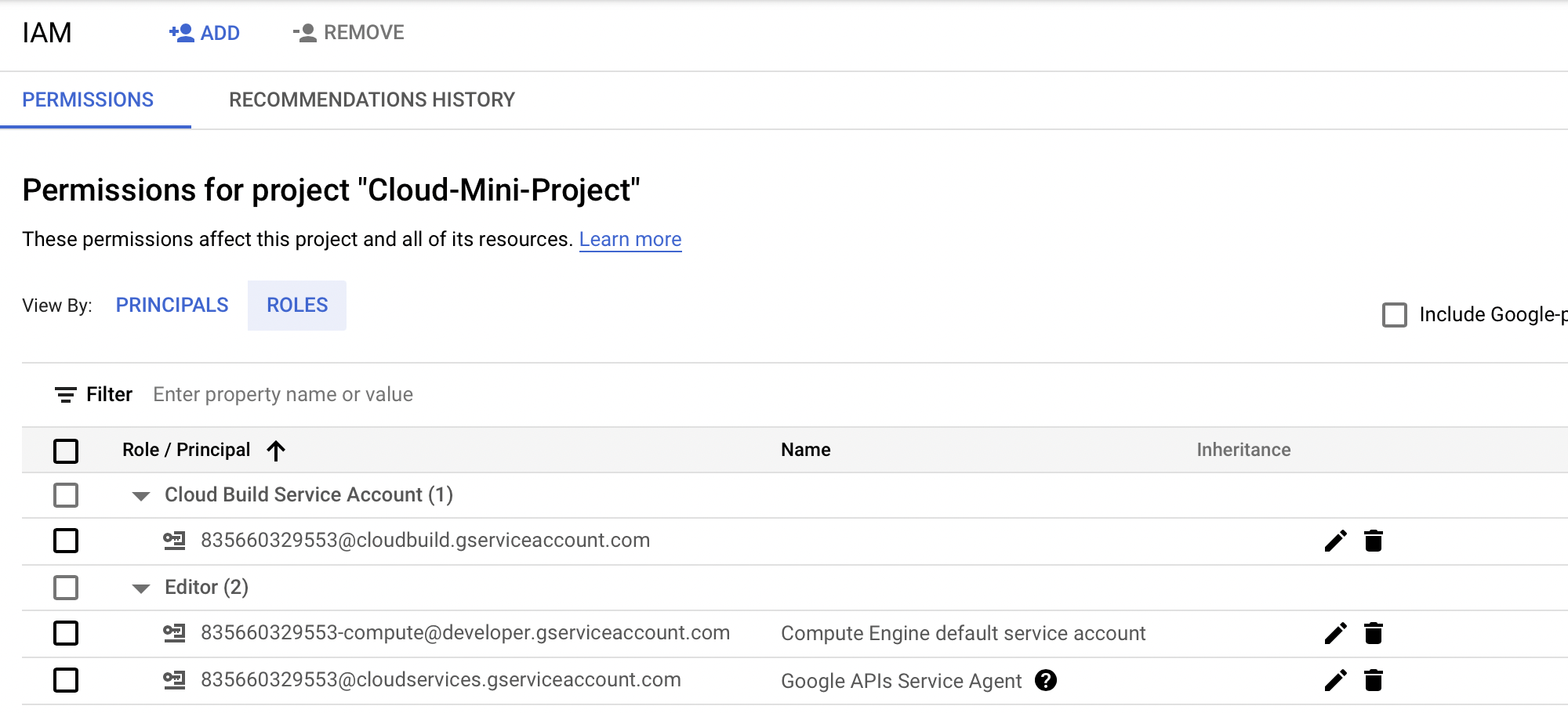Click 835660329553@cloudservices.gserviceaccount.com text
The height and width of the screenshot is (713, 1568).
pyautogui.click(x=441, y=679)
